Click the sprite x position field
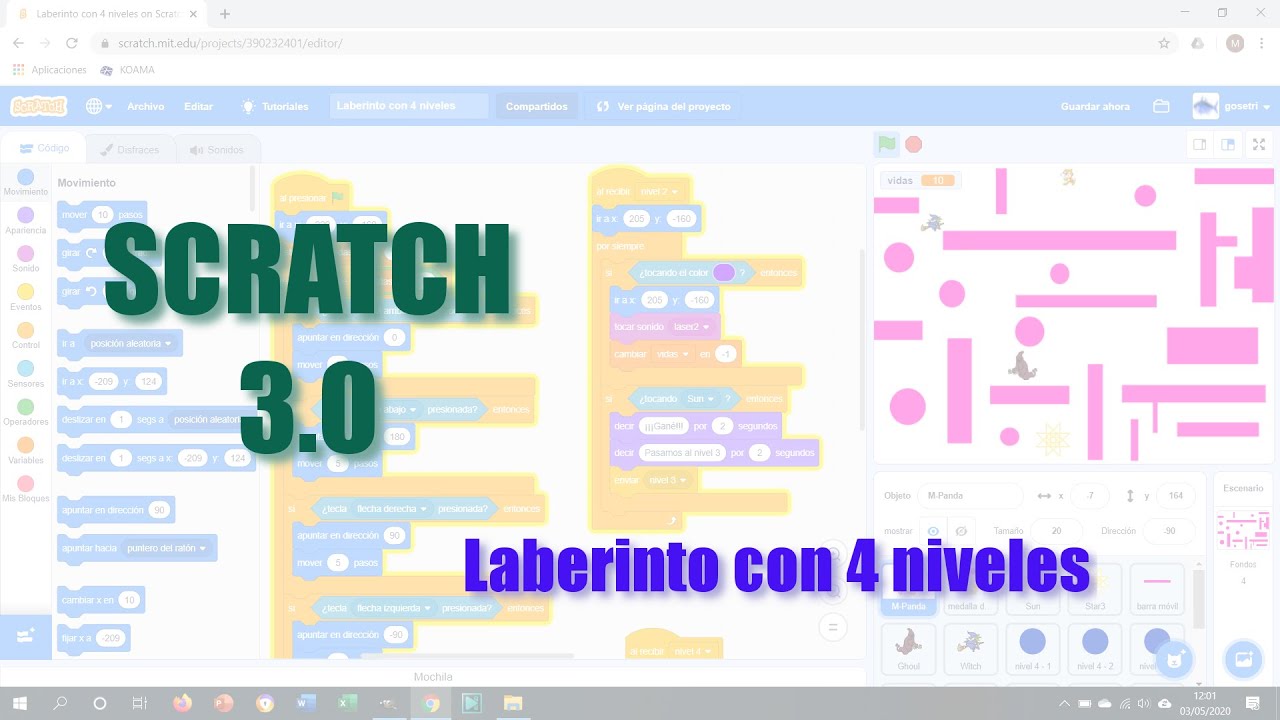The width and height of the screenshot is (1280, 720). tap(1090, 496)
